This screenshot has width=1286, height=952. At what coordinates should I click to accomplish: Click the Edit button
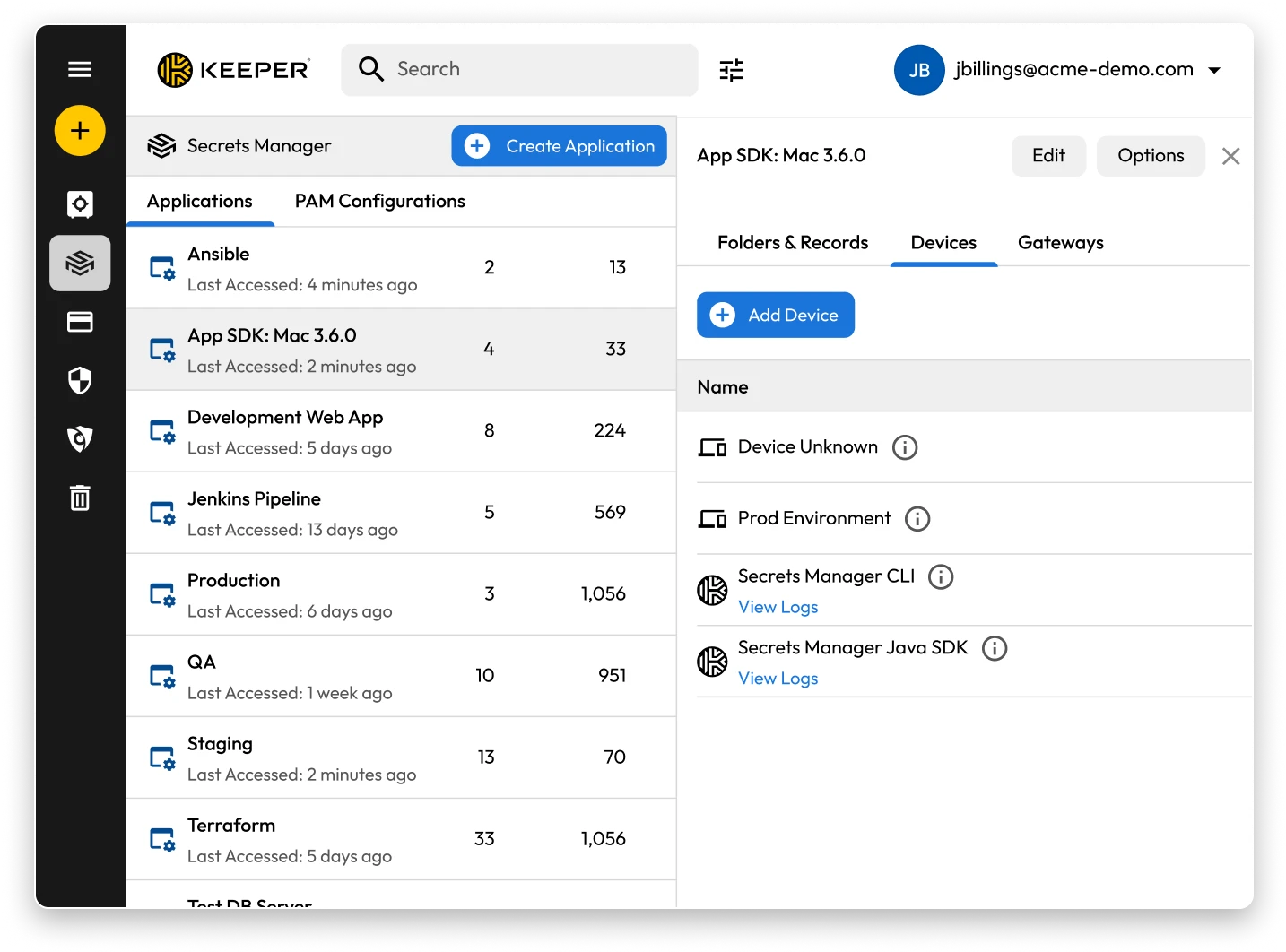(1048, 156)
